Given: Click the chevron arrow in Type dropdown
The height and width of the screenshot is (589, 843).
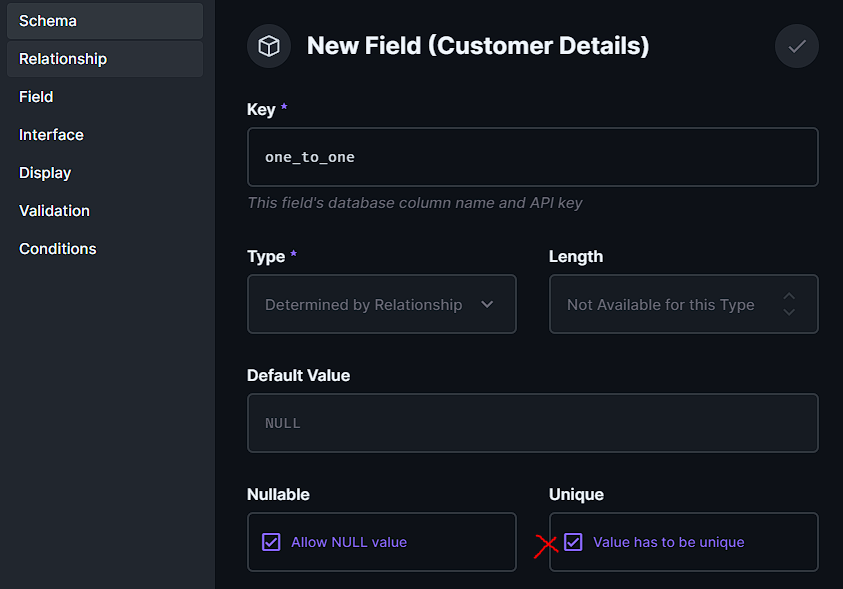Looking at the screenshot, I should [x=487, y=304].
